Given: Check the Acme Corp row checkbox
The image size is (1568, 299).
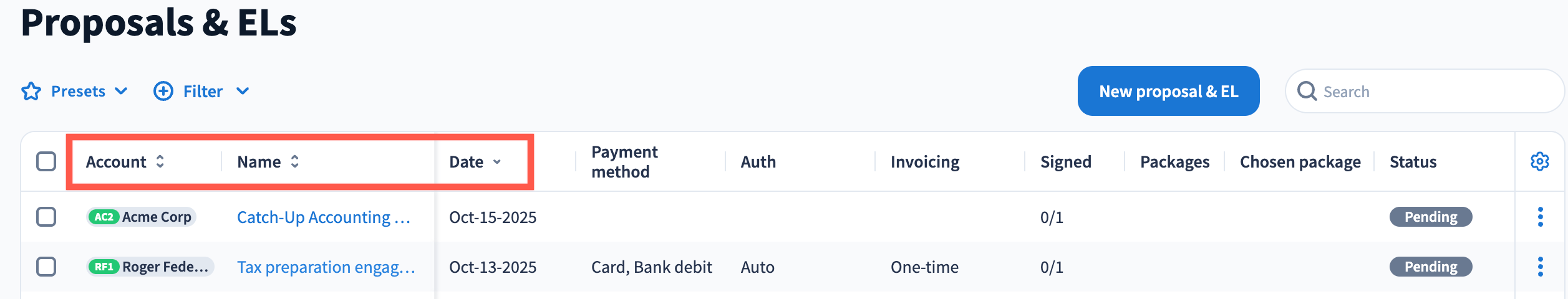Looking at the screenshot, I should (46, 217).
